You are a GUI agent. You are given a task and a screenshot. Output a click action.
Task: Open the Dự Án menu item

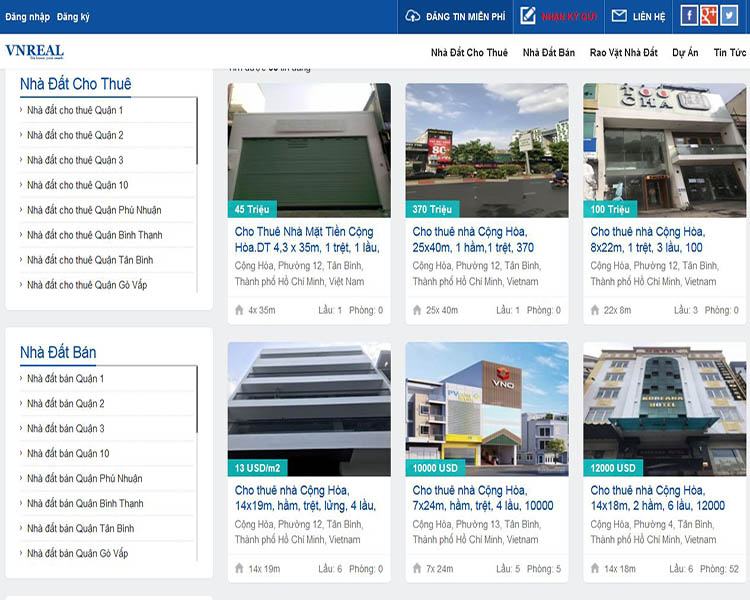pos(685,52)
